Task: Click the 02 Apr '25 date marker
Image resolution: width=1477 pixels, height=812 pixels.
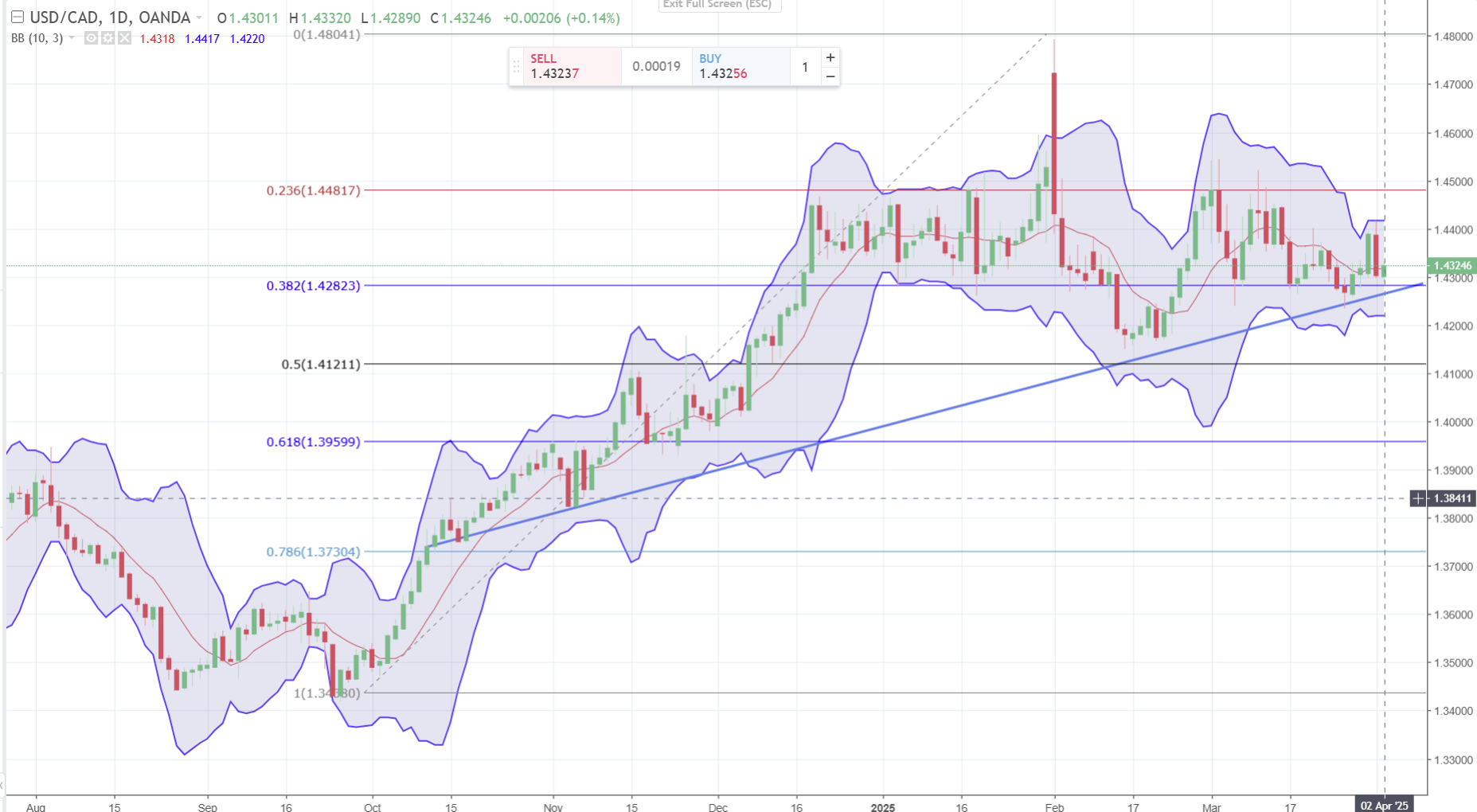Action: click(x=1385, y=806)
